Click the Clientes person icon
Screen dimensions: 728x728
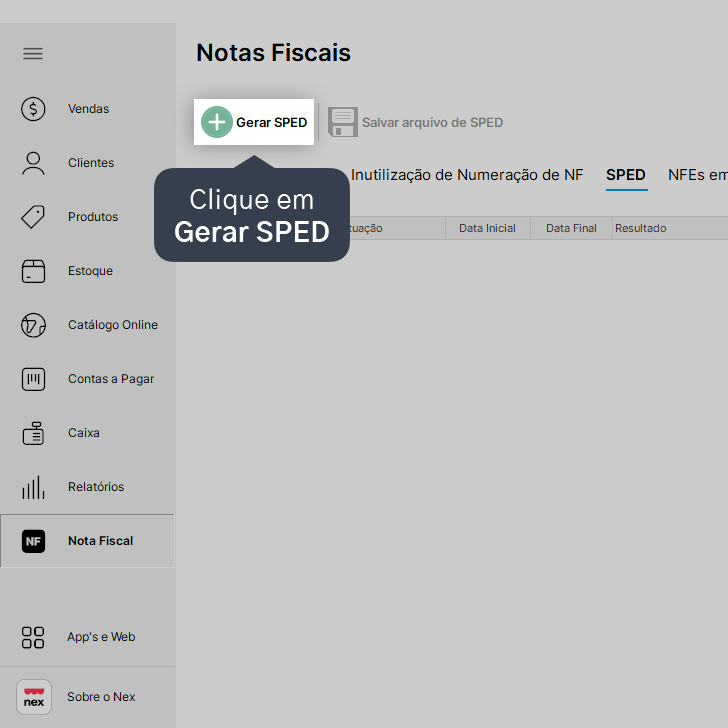click(x=33, y=163)
